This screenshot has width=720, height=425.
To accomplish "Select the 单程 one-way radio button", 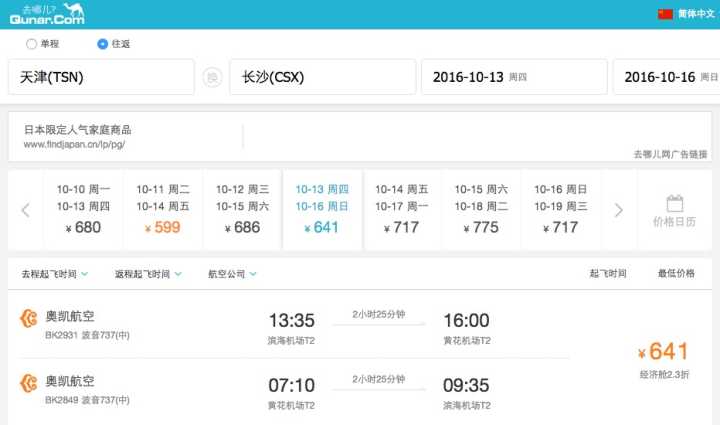I will pos(32,44).
